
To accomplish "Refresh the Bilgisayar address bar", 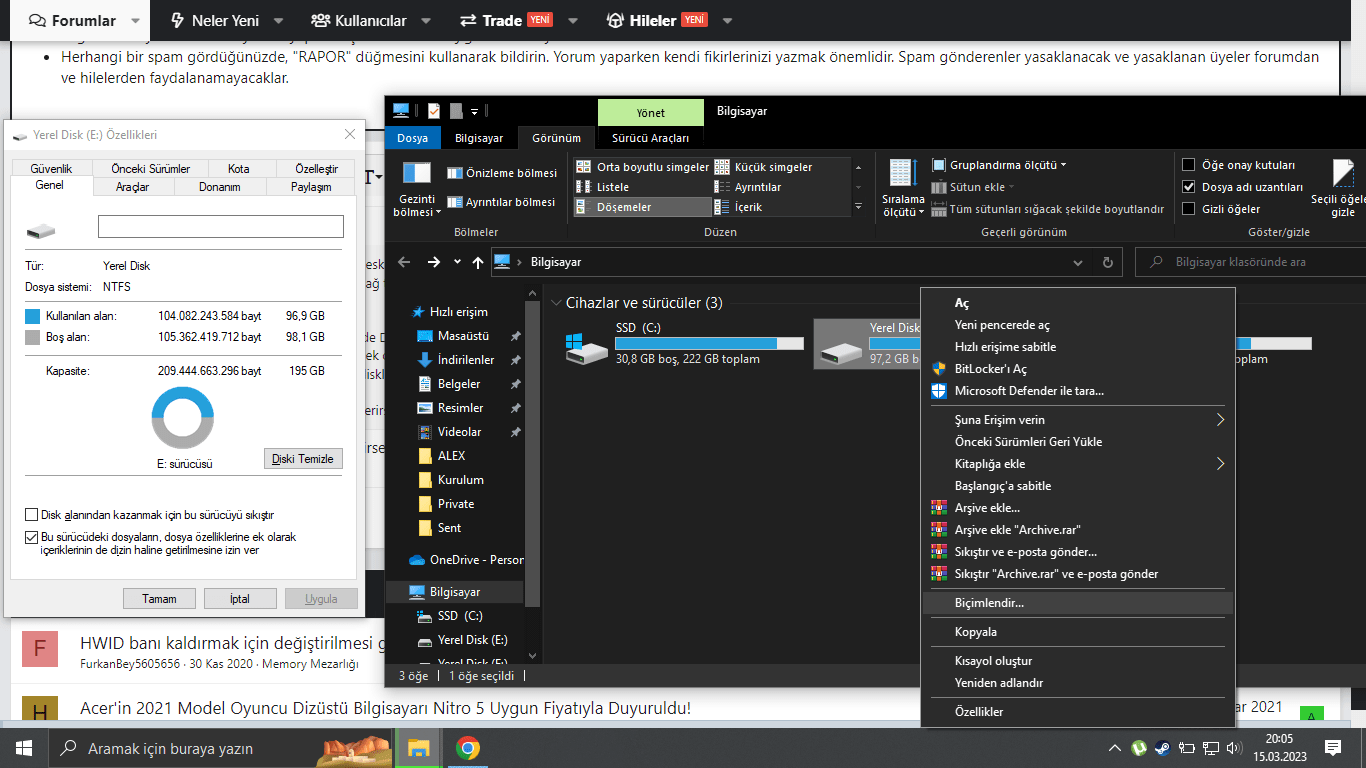I will pyautogui.click(x=1107, y=262).
